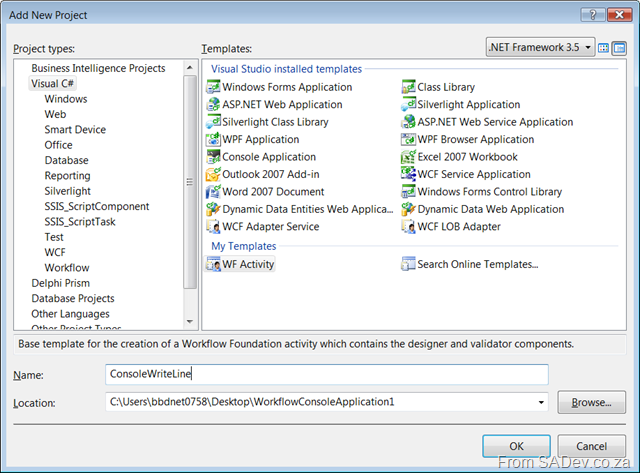Select Business Intelligence Projects project type
This screenshot has height=473, width=640.
tap(98, 68)
